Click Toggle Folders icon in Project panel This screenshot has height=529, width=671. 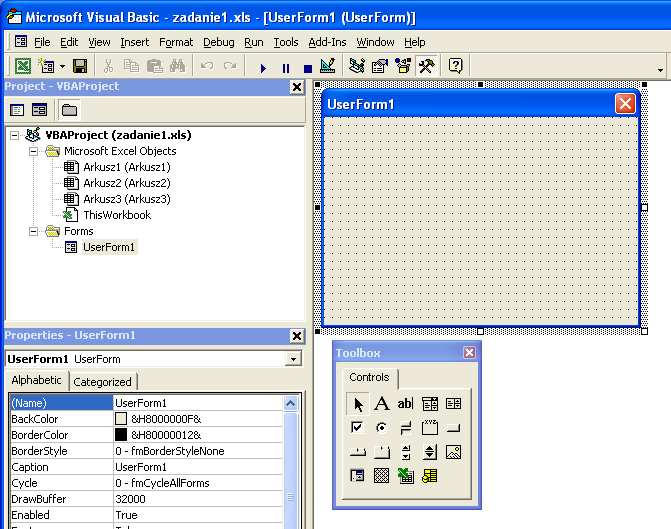point(69,110)
